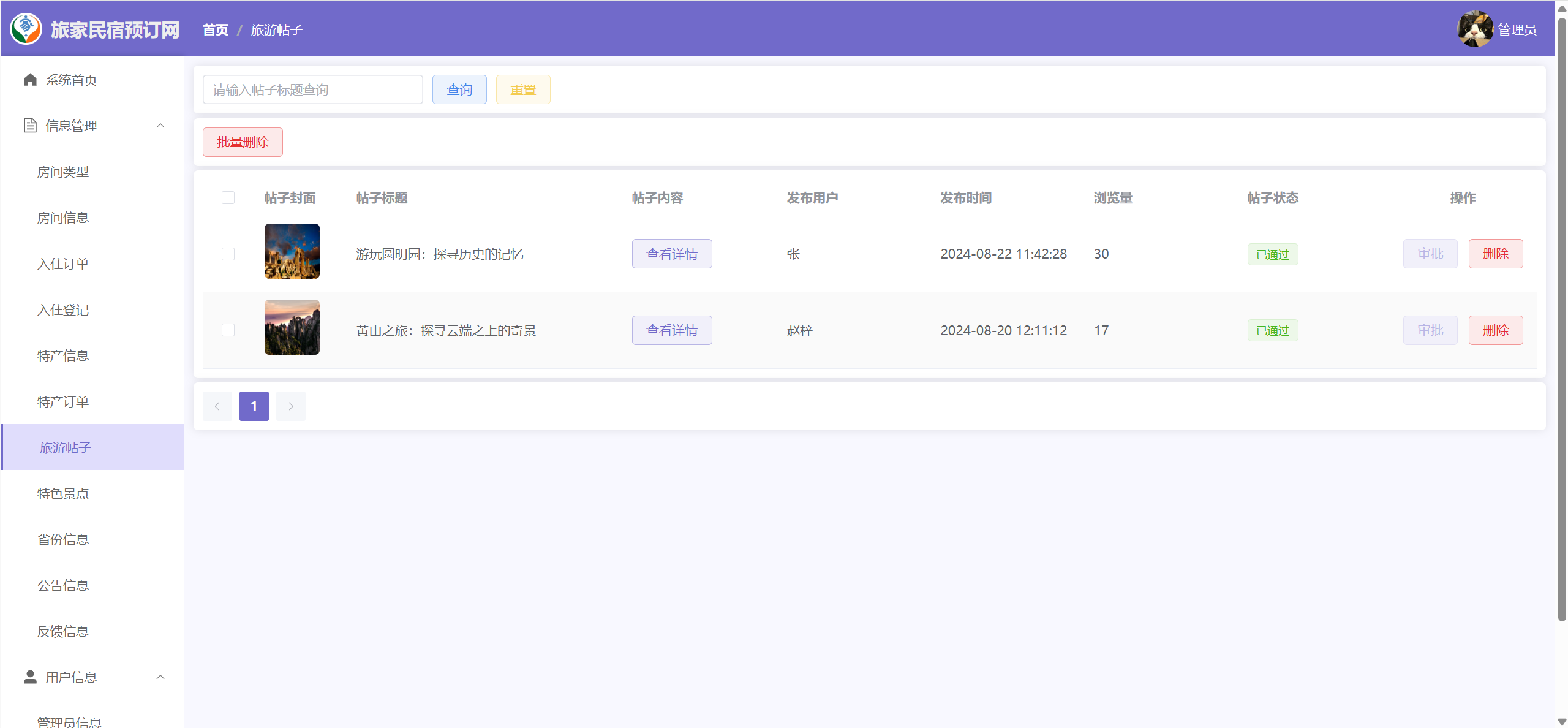Collapse the 用户信息 menu chevron

click(x=160, y=677)
